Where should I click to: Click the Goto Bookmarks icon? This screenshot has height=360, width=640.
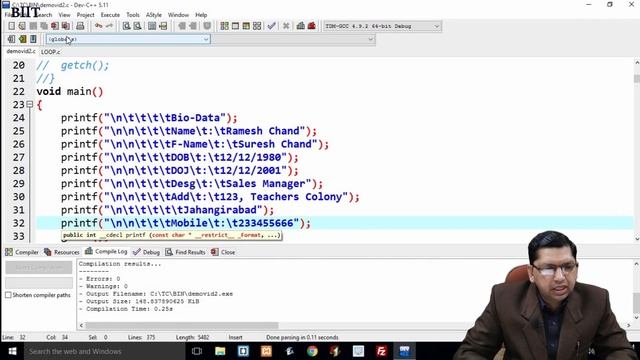[x=33, y=39]
